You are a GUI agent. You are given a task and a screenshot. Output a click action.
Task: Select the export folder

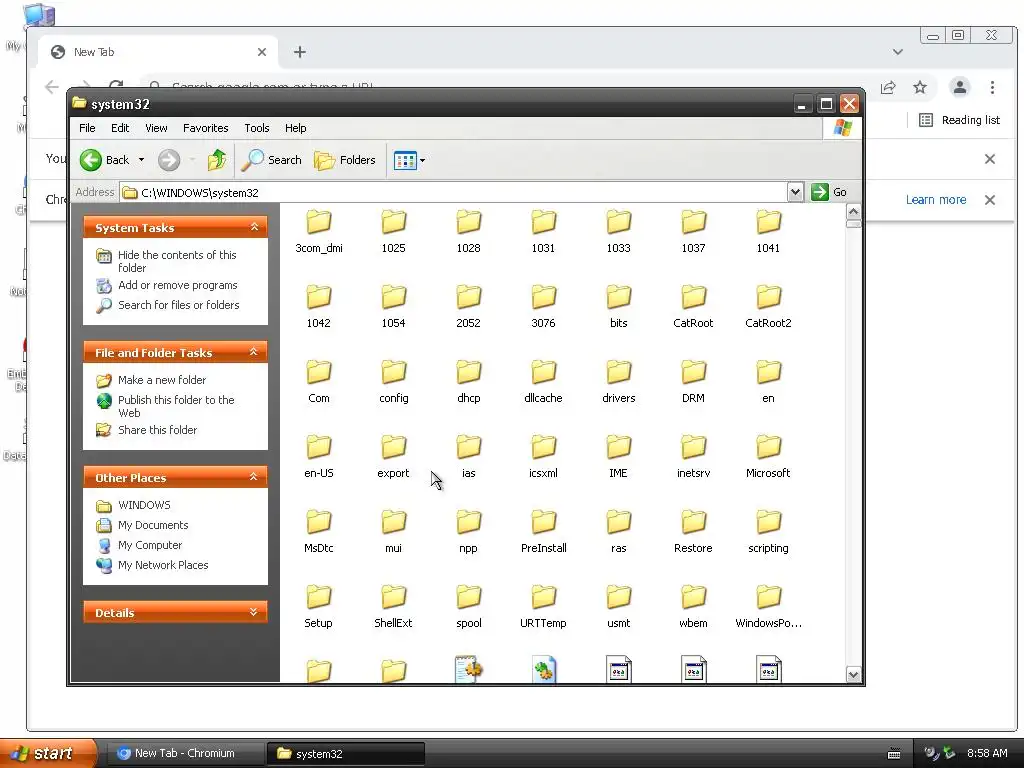pyautogui.click(x=394, y=457)
